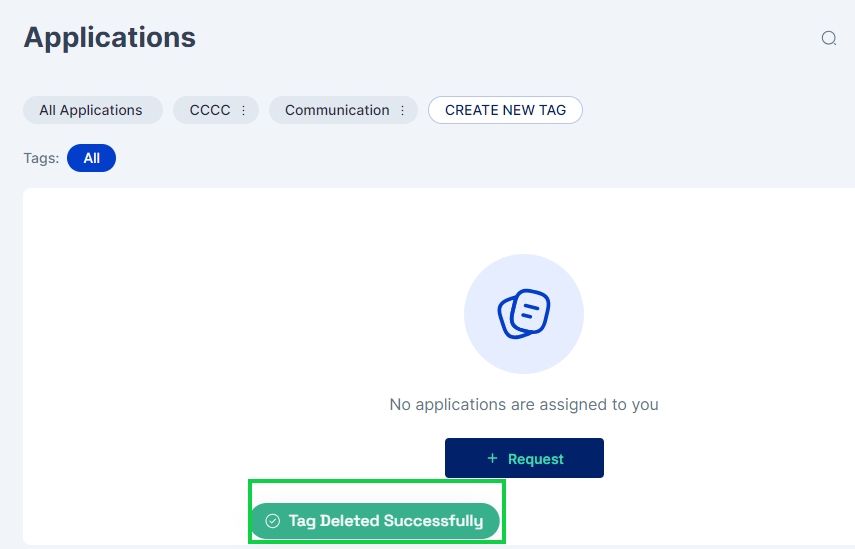
Task: Click the Applications page heading
Action: click(110, 38)
